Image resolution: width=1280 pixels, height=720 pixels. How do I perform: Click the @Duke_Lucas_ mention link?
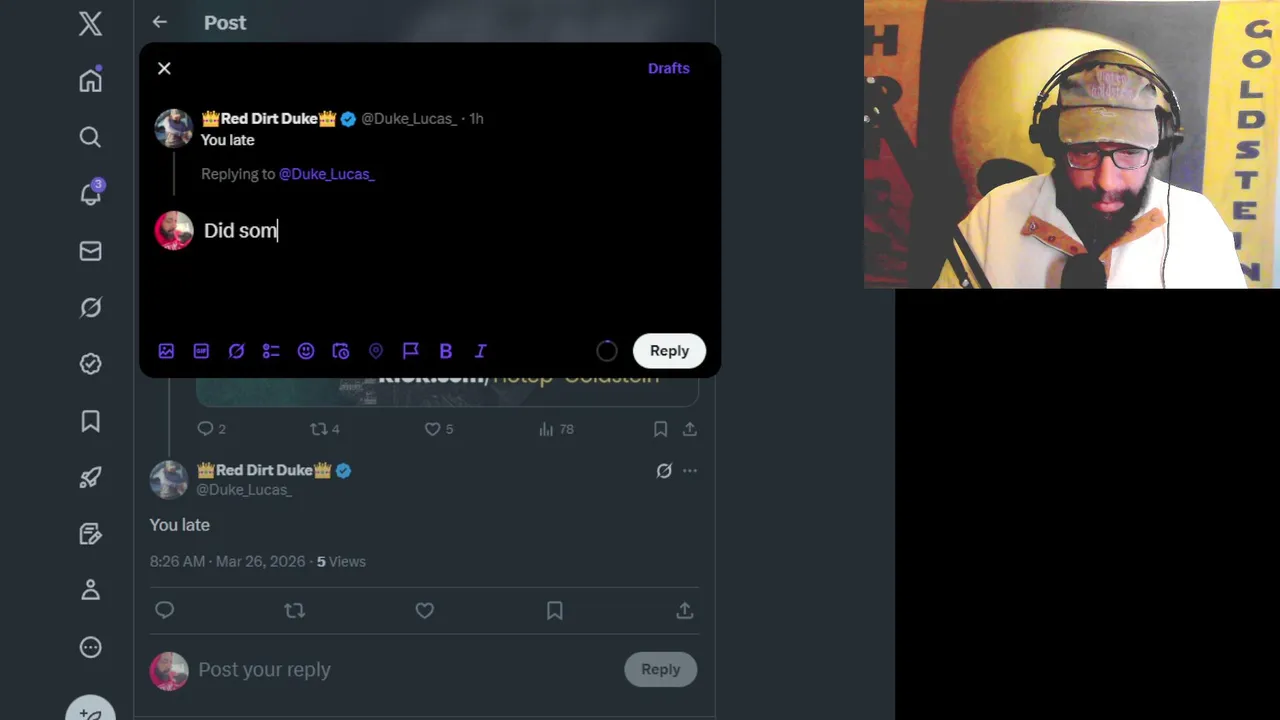pyautogui.click(x=327, y=174)
